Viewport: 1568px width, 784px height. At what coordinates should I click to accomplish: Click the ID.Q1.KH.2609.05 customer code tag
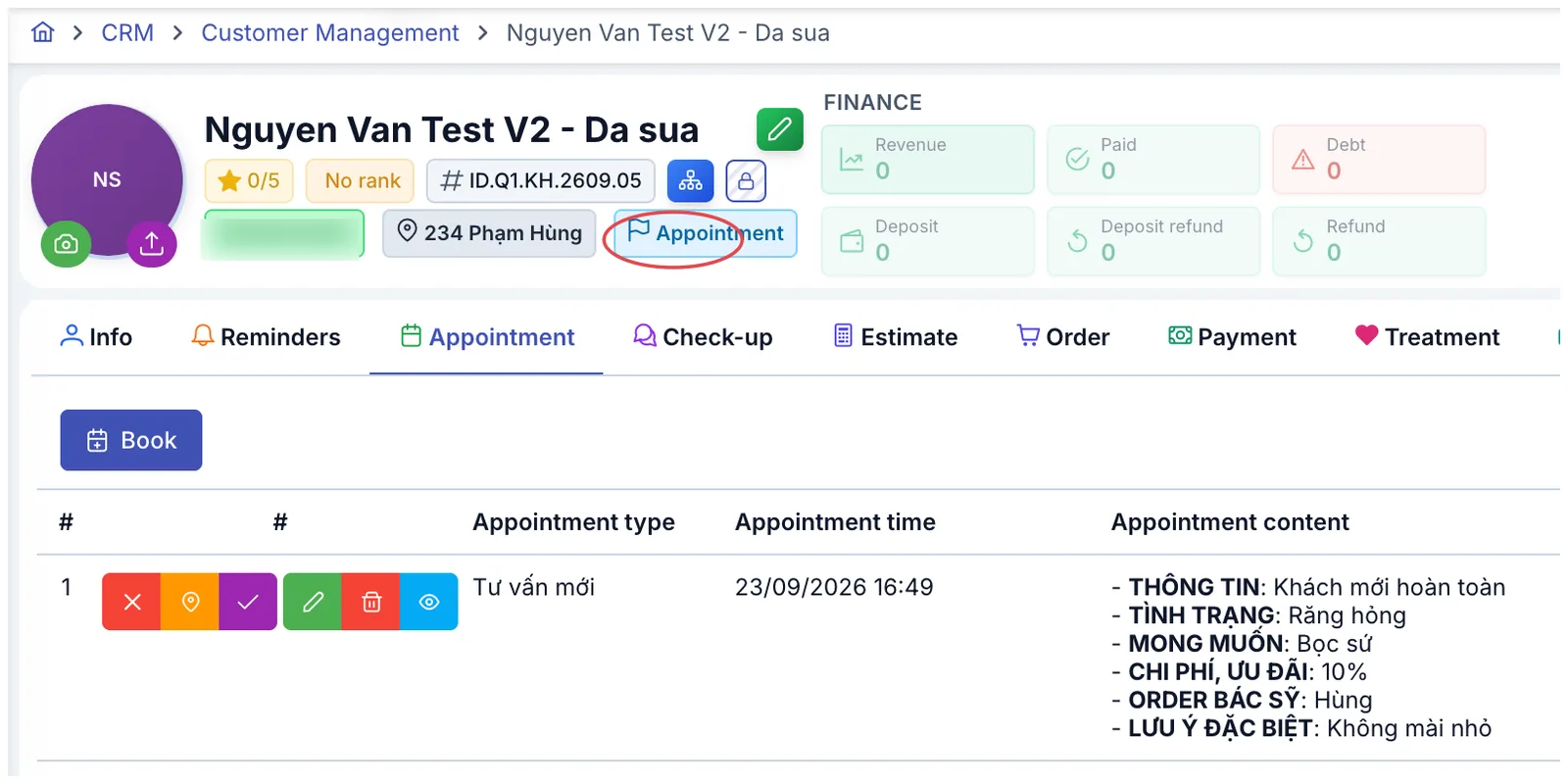pyautogui.click(x=541, y=181)
